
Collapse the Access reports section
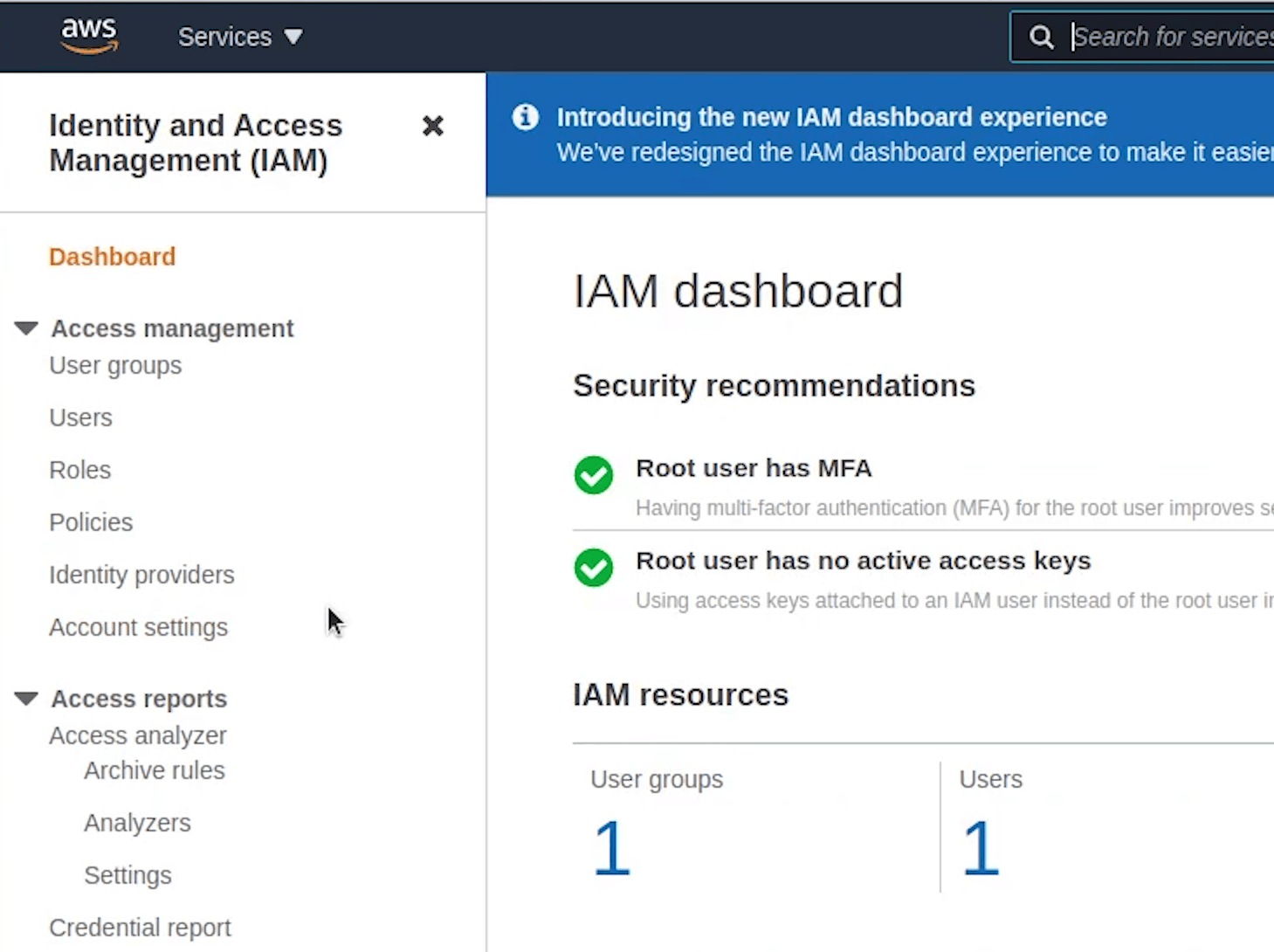tap(26, 699)
